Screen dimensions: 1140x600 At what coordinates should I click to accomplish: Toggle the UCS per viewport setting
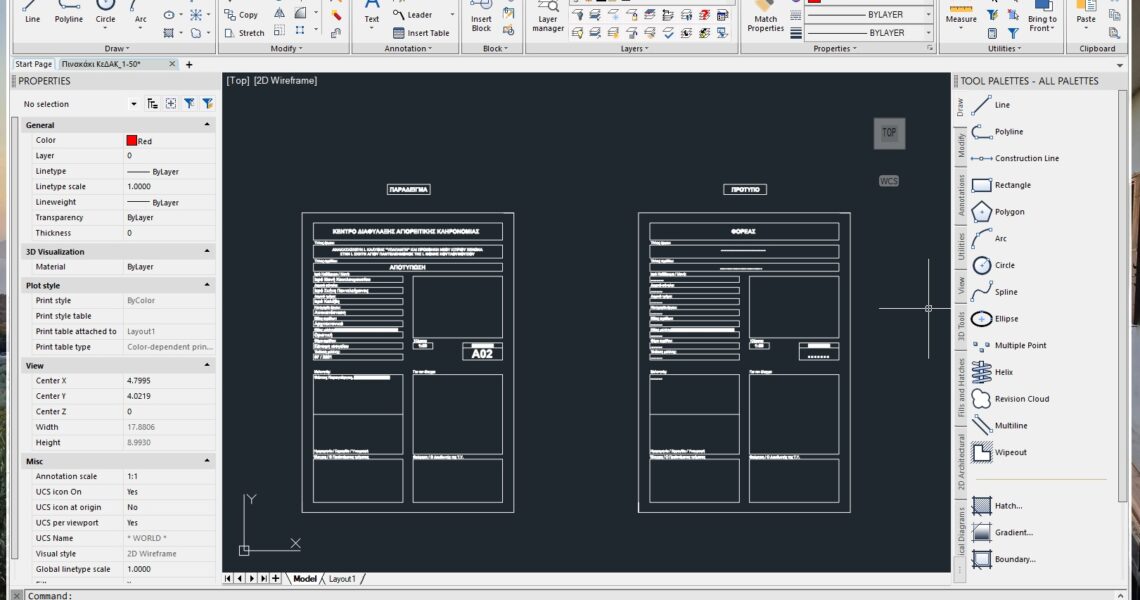click(168, 523)
